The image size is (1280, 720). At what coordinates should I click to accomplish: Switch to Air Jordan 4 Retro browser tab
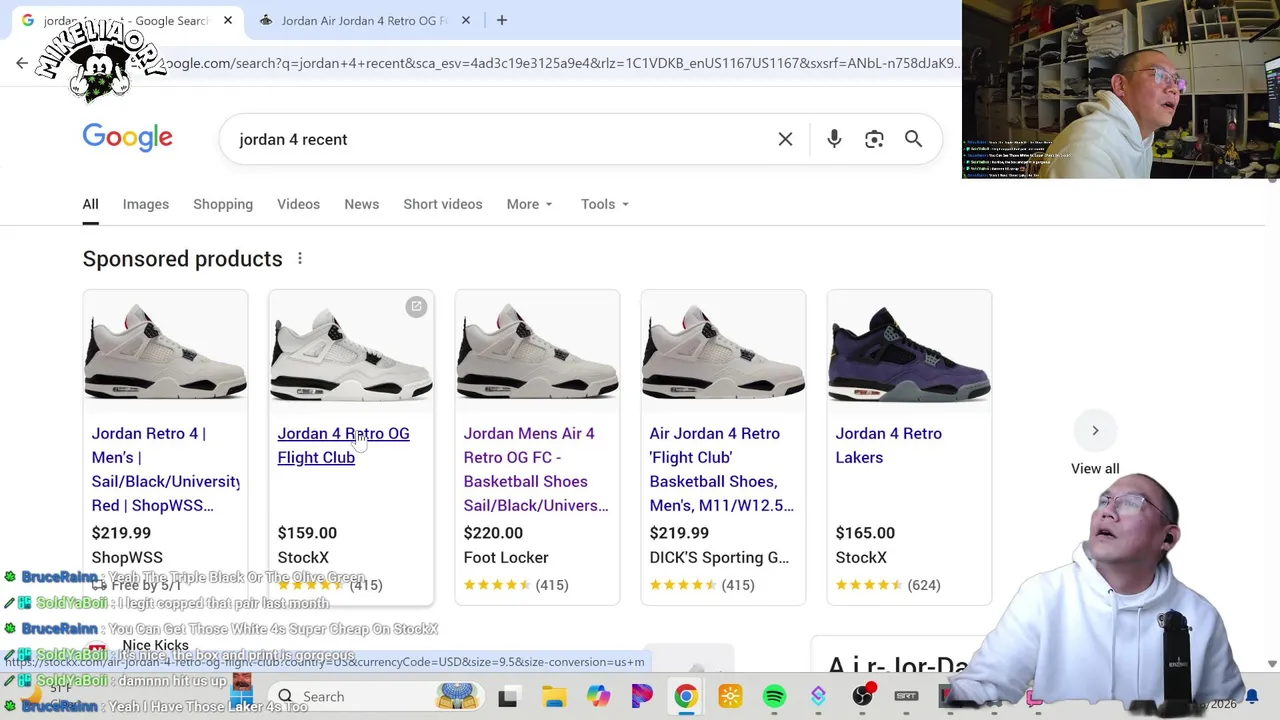[363, 20]
